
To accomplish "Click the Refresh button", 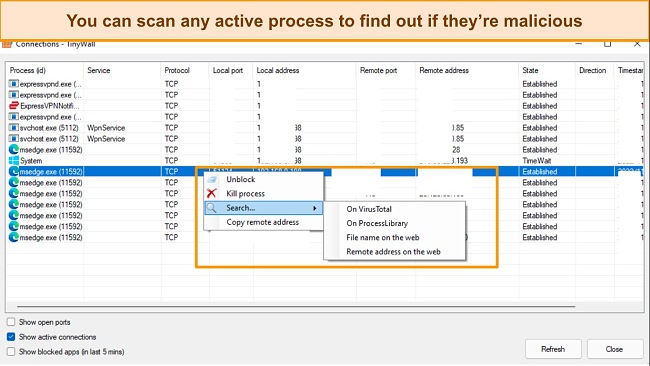I will [553, 349].
